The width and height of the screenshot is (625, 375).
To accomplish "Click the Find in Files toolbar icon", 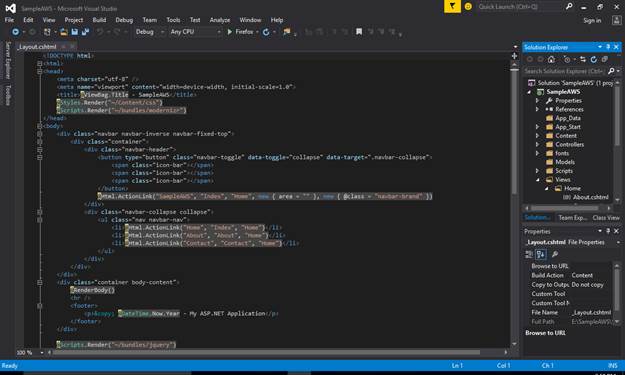I will tap(287, 31).
